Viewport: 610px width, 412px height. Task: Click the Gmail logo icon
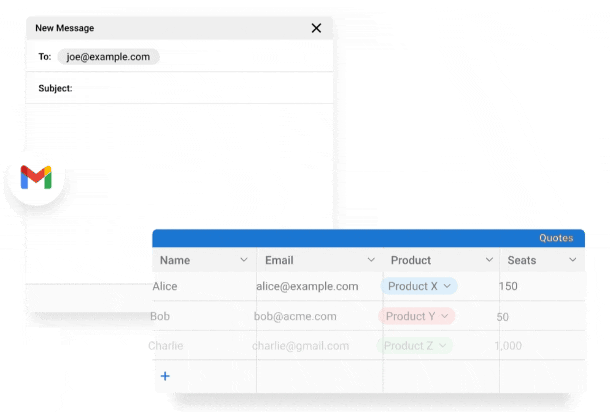click(x=36, y=179)
